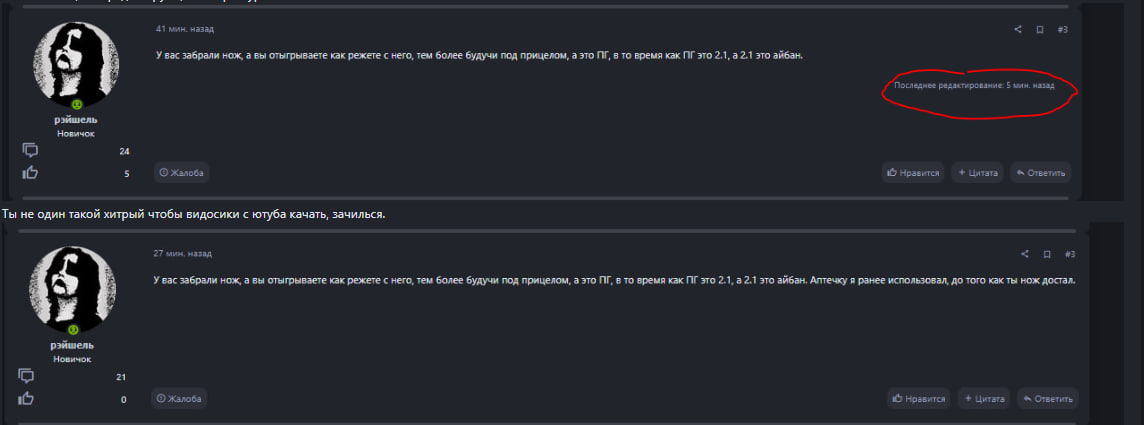Image resolution: width=1144 pixels, height=425 pixels.
Task: Quote the 41 мин. post using Цитата
Action: (977, 173)
